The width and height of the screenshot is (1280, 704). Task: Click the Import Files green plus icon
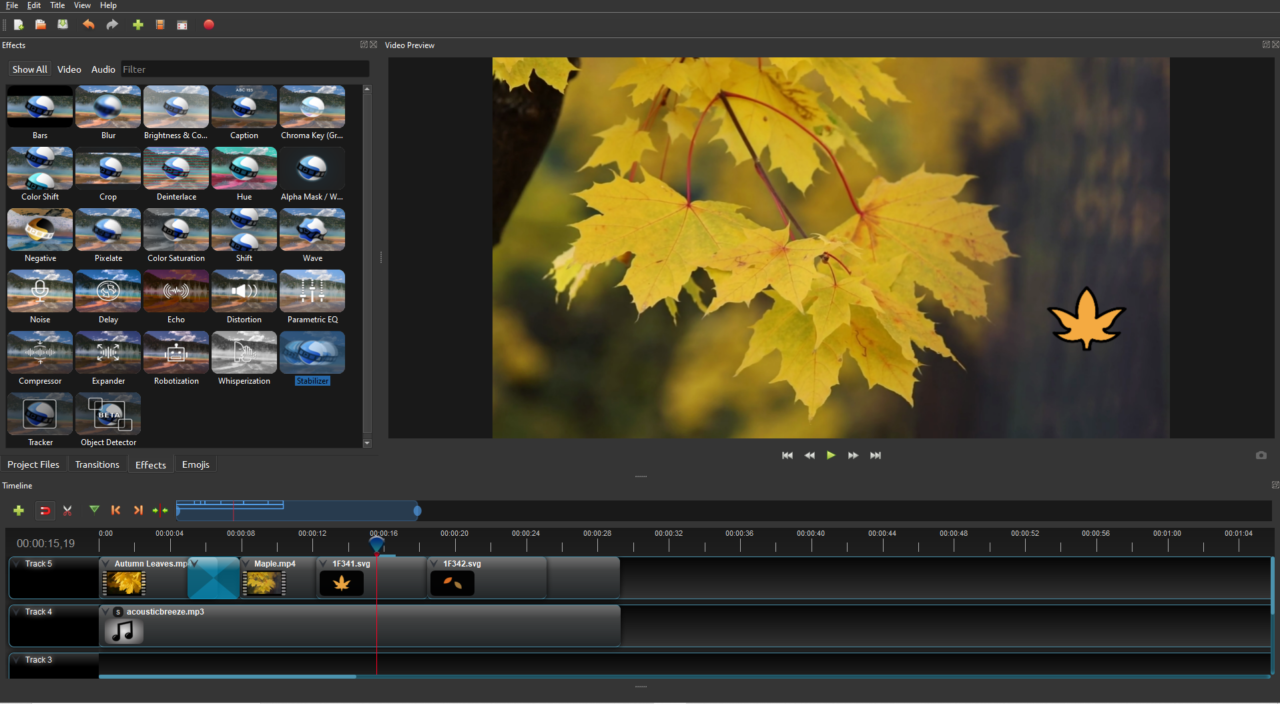(x=138, y=25)
